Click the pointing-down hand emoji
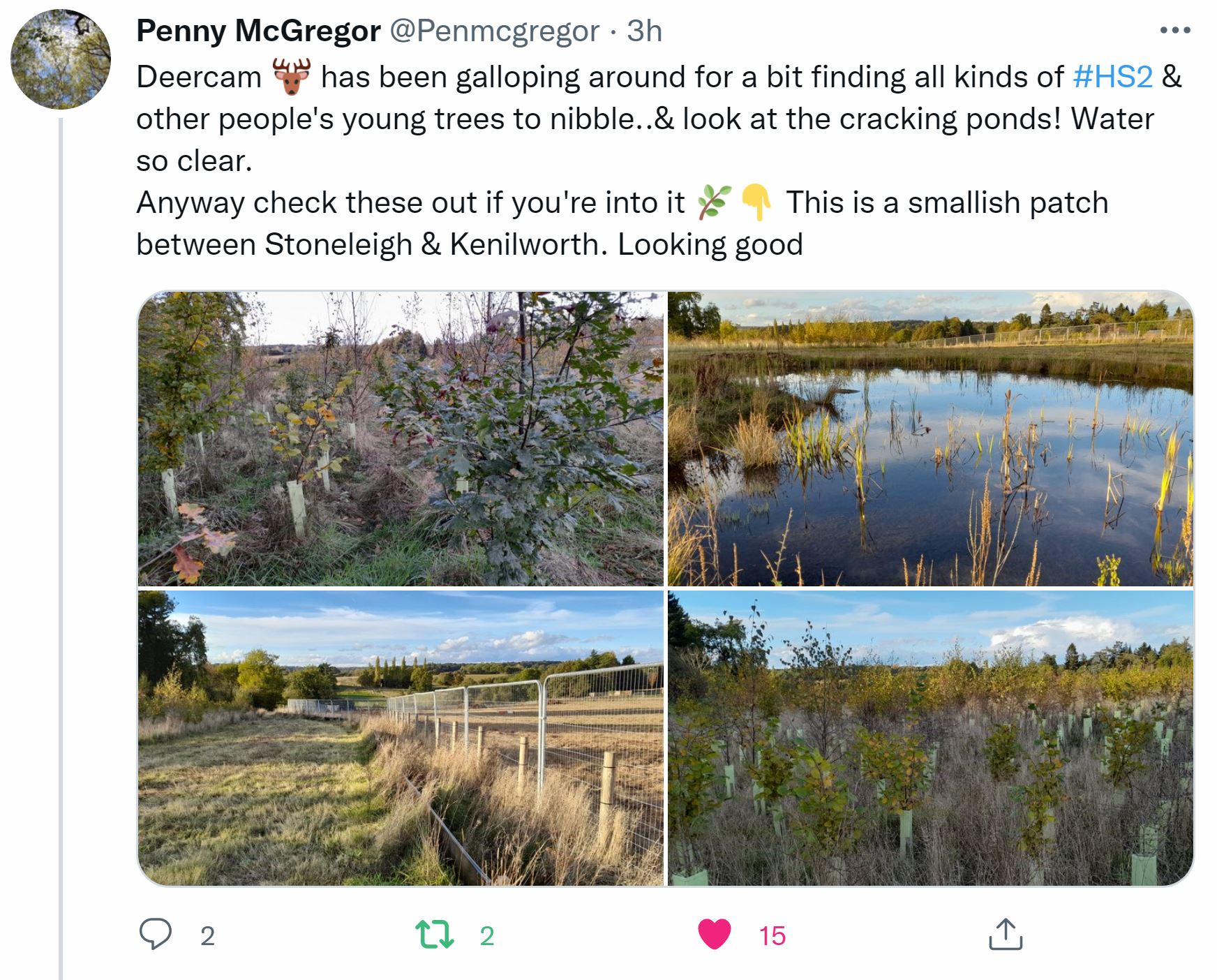1217x980 pixels. coord(756,203)
